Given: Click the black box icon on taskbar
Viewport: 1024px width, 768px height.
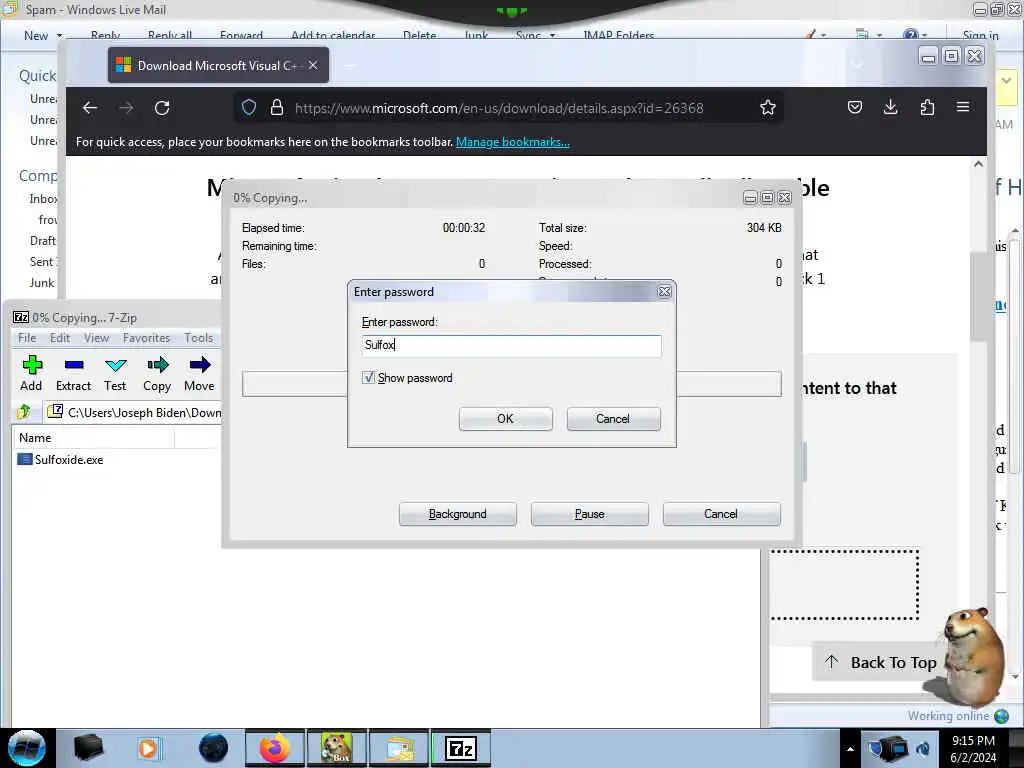Looking at the screenshot, I should point(88,748).
